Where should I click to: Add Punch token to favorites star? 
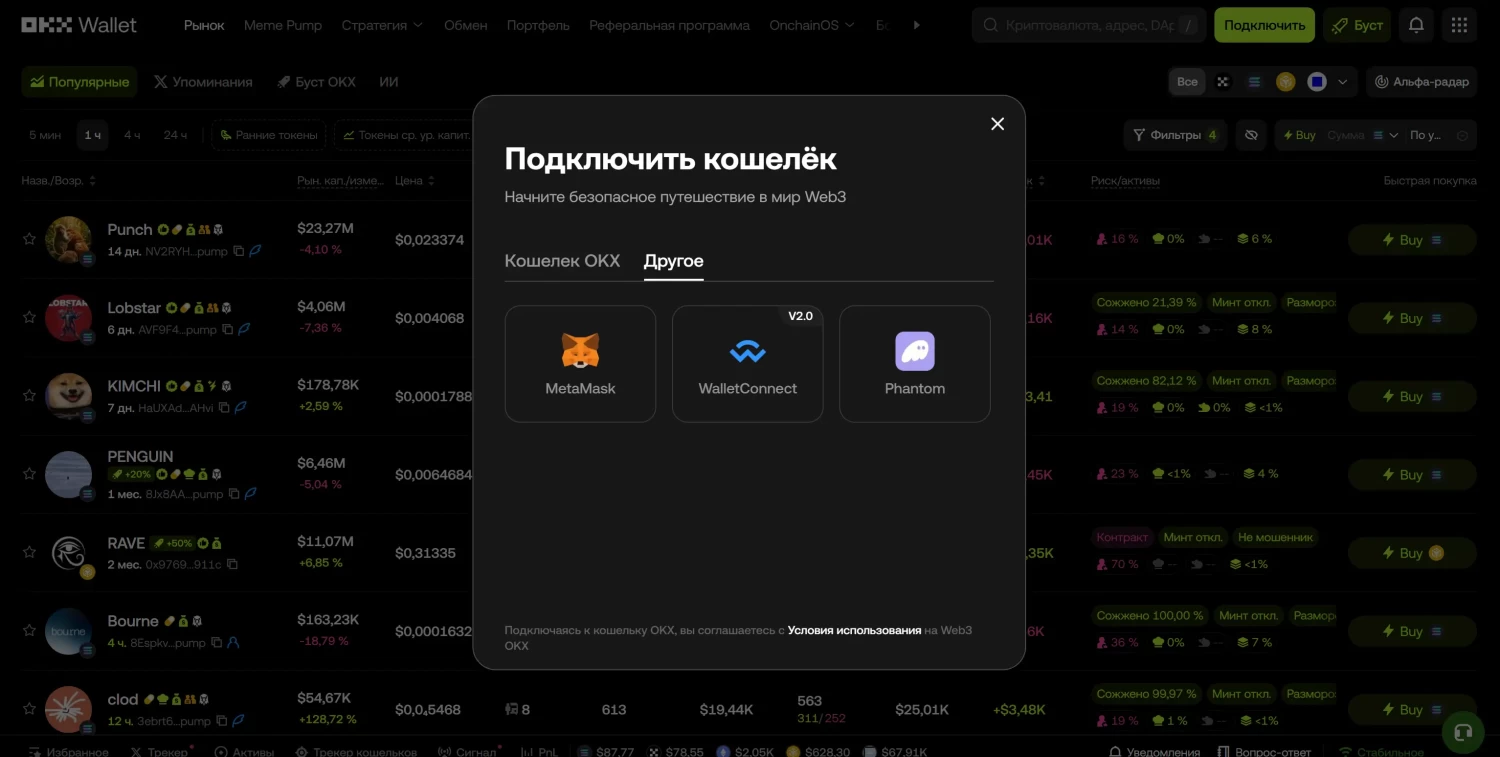coord(29,239)
